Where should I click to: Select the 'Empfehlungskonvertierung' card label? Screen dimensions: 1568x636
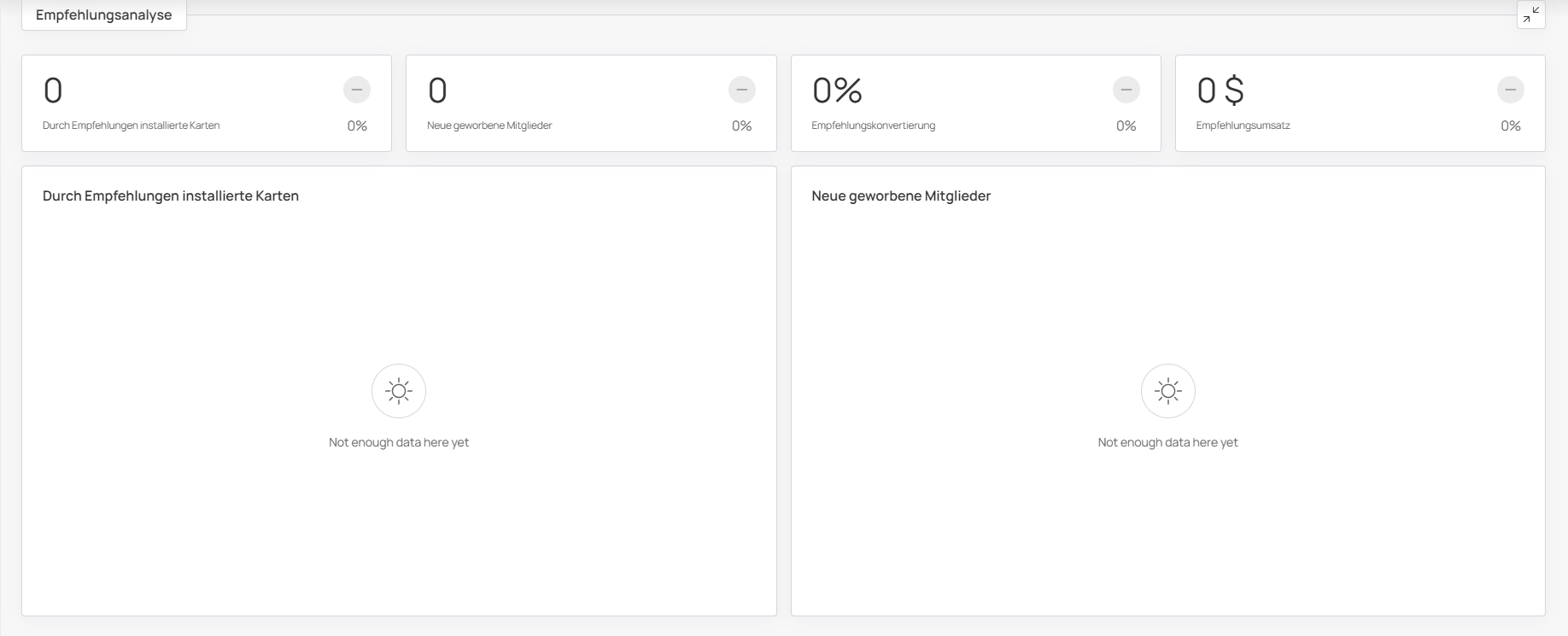coord(873,125)
